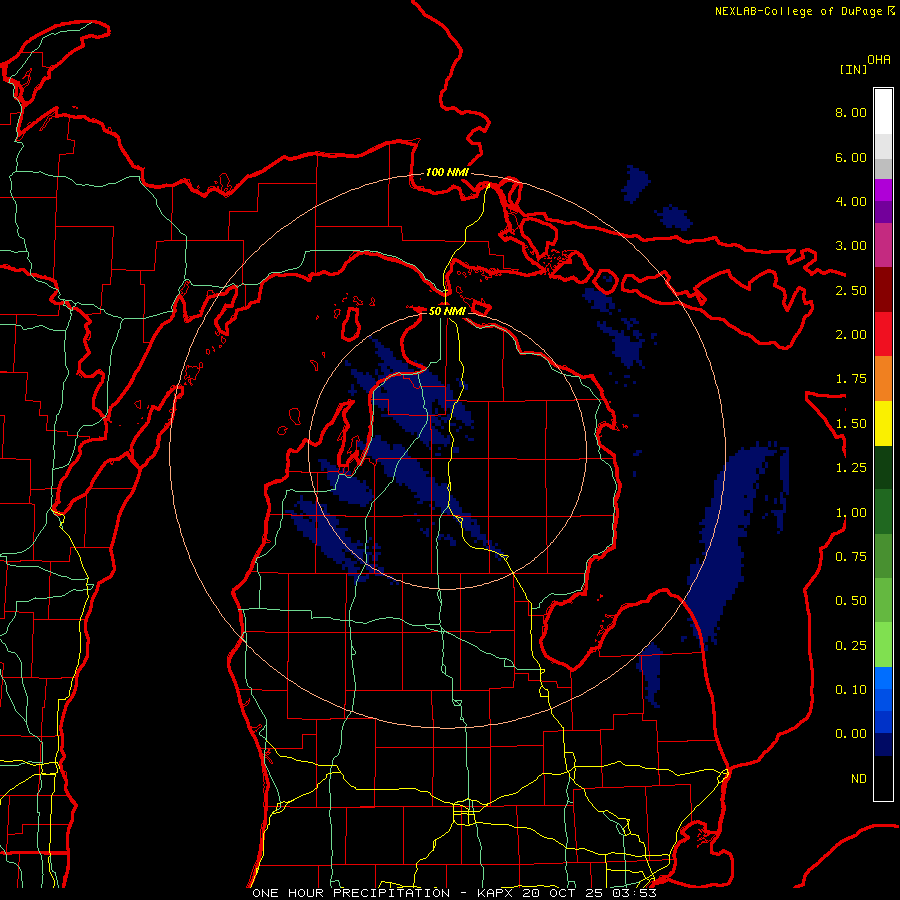Pick the yellow legend swatch

pos(883,423)
